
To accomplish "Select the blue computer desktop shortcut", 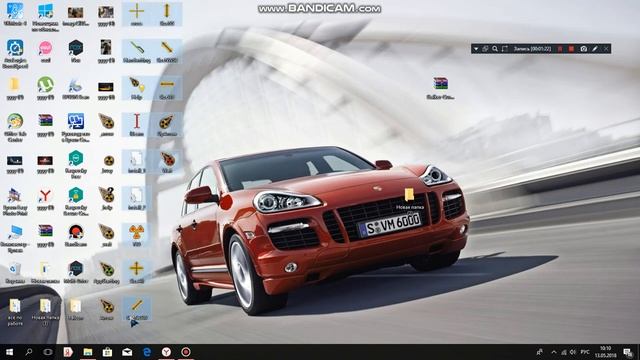I will [x=15, y=238].
